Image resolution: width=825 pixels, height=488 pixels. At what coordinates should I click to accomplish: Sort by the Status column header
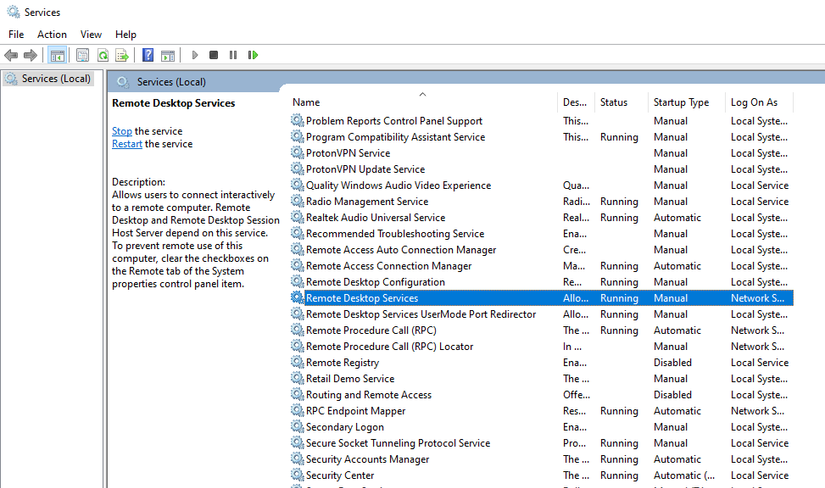click(621, 102)
